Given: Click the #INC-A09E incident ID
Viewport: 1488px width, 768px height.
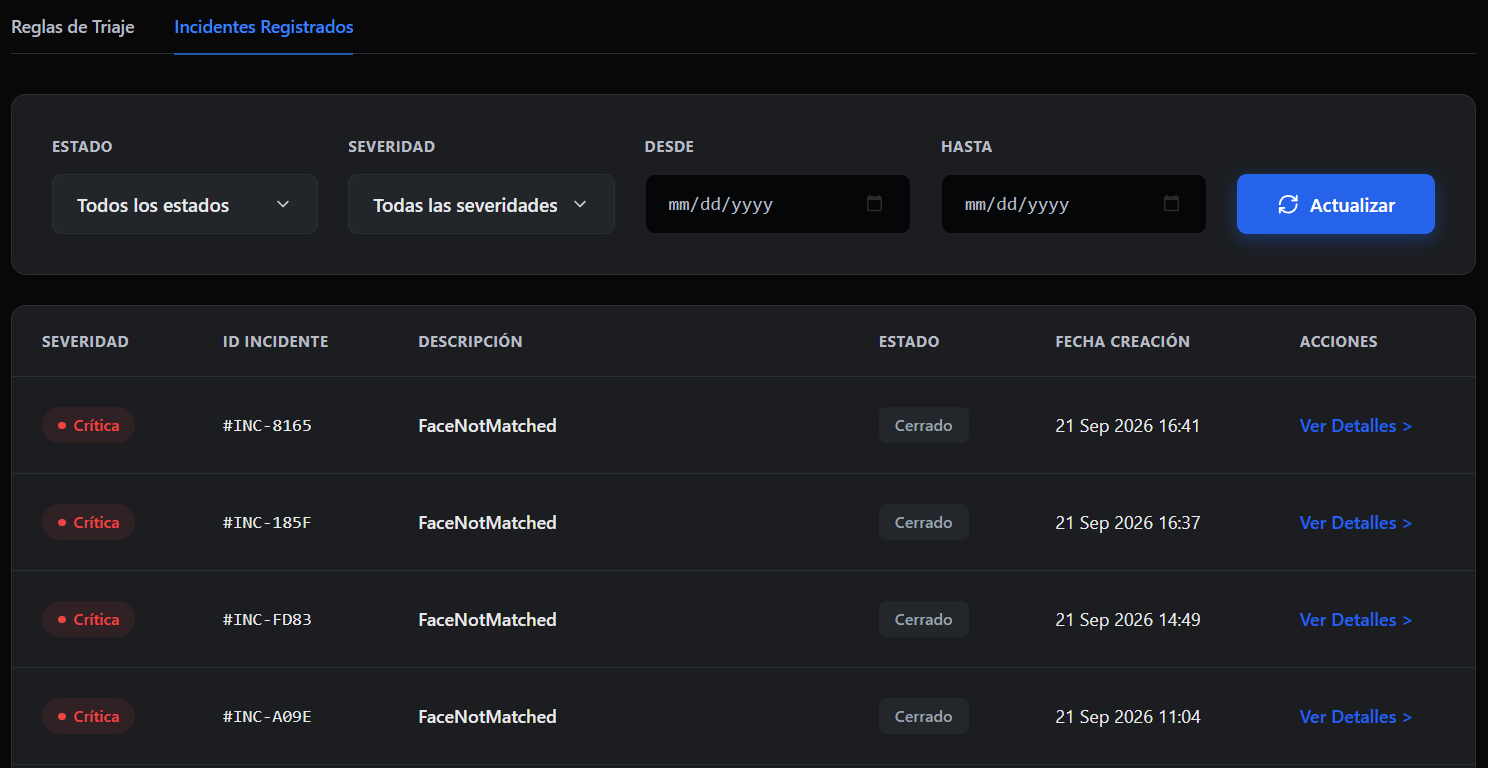Looking at the screenshot, I should point(267,717).
